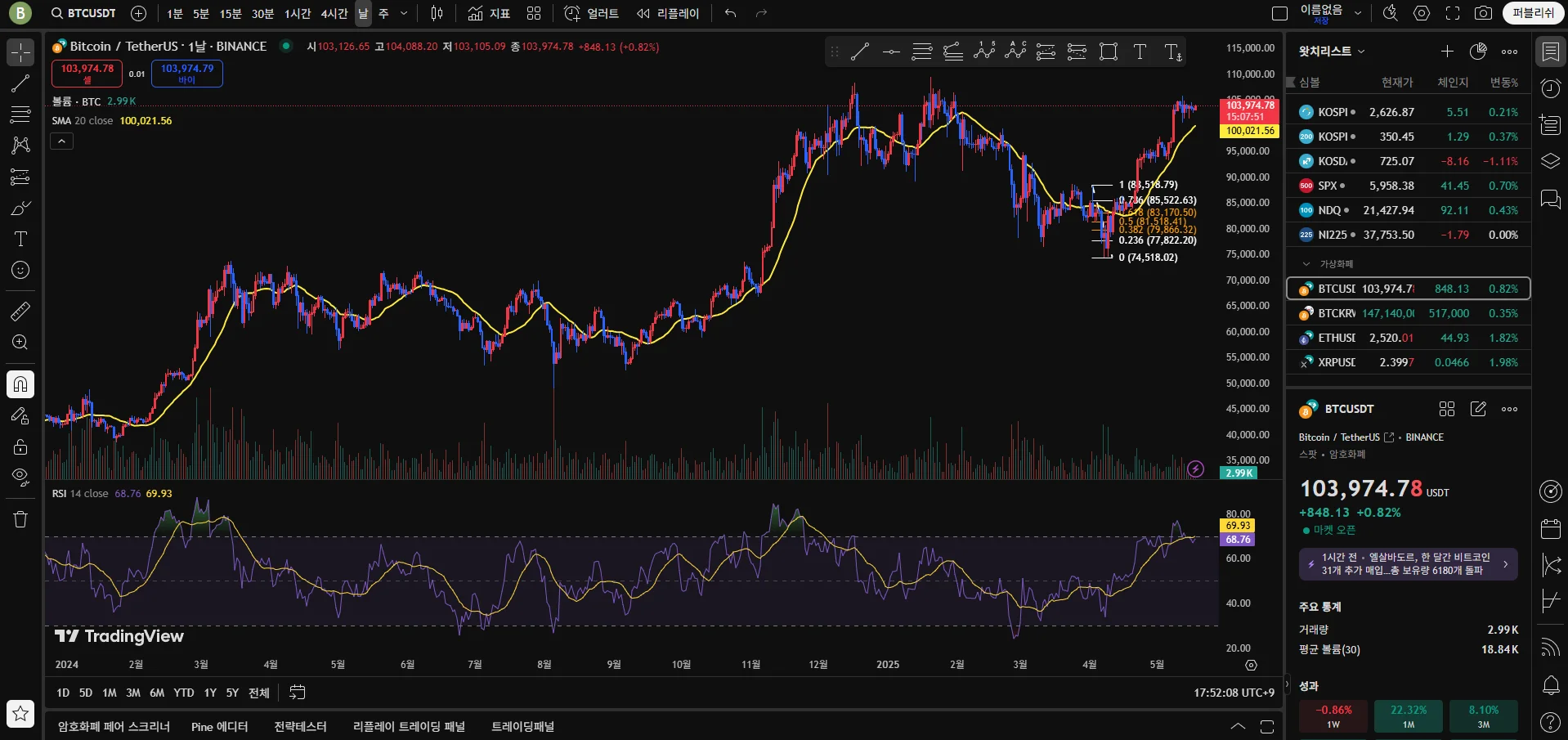Toggle lock all drawing tools

tap(20, 446)
